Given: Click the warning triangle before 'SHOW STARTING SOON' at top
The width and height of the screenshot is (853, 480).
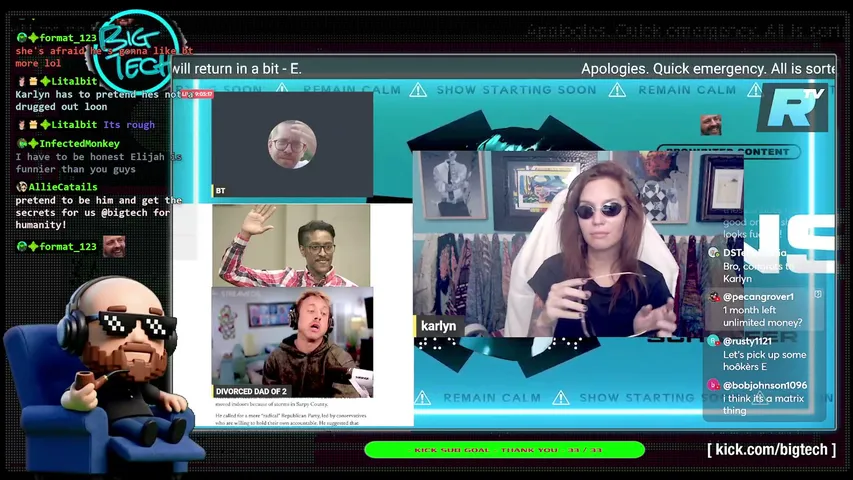Looking at the screenshot, I should pyautogui.click(x=418, y=89).
